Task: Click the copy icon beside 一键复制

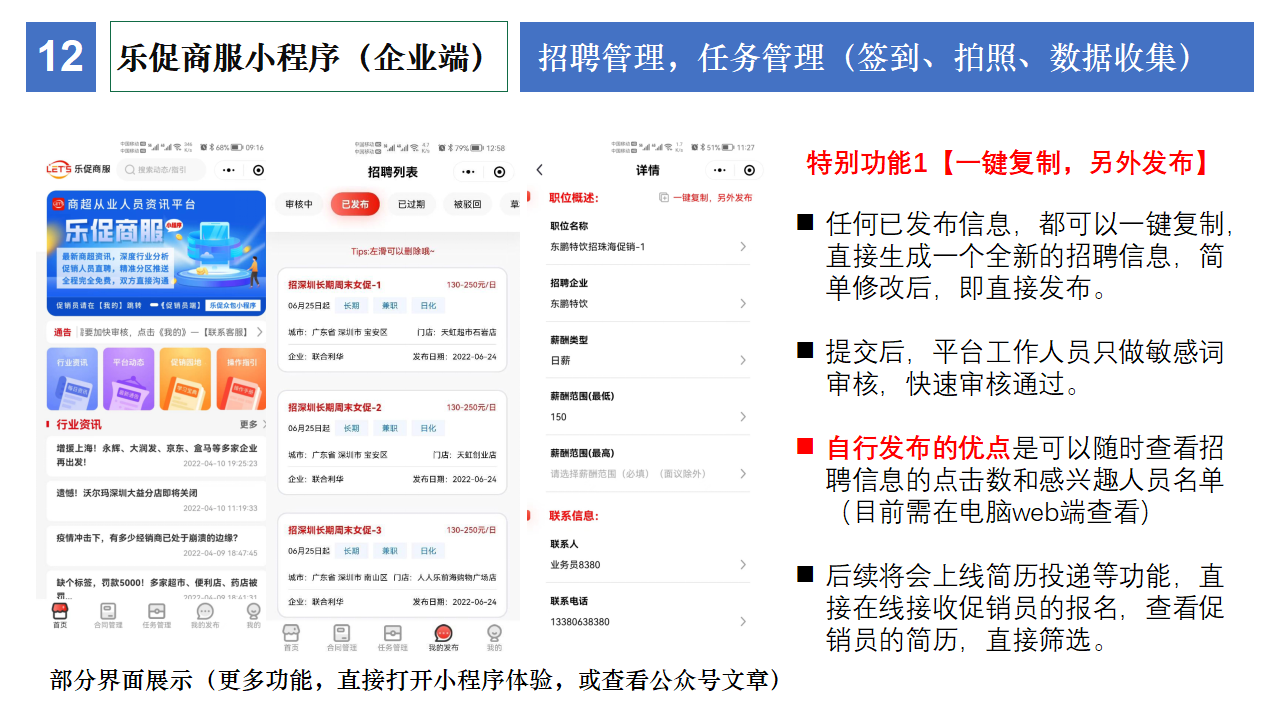Action: coord(664,198)
